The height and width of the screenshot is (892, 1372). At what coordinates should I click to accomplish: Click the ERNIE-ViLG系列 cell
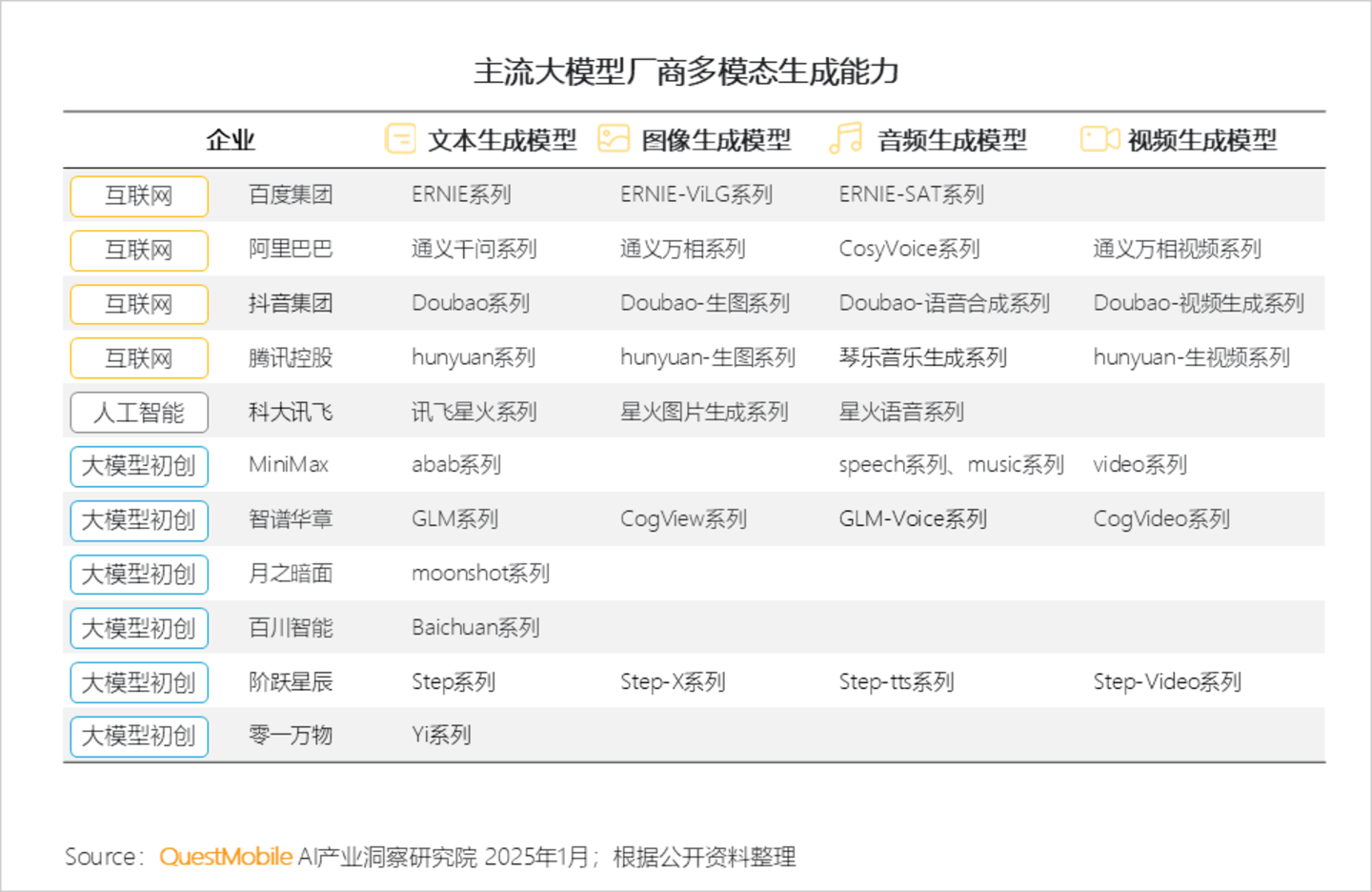click(x=696, y=194)
